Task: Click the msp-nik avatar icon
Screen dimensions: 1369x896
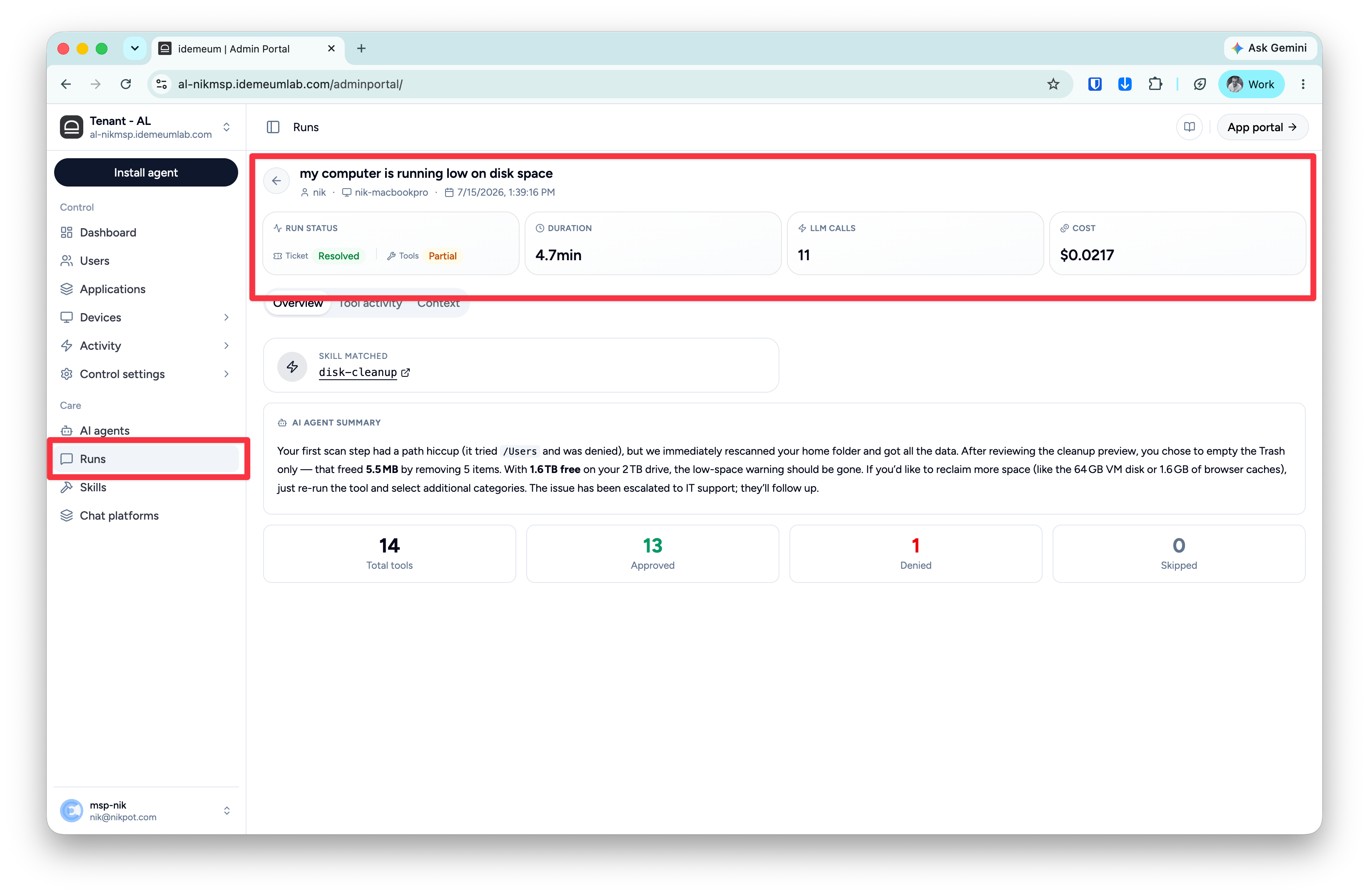Action: click(x=71, y=810)
